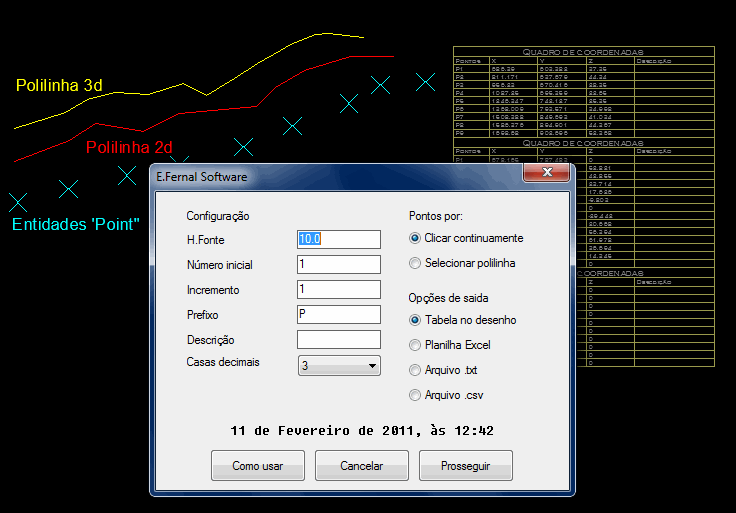Image resolution: width=736 pixels, height=513 pixels.
Task: Click the Entidades 'Point" cyan label
Action: 76,224
